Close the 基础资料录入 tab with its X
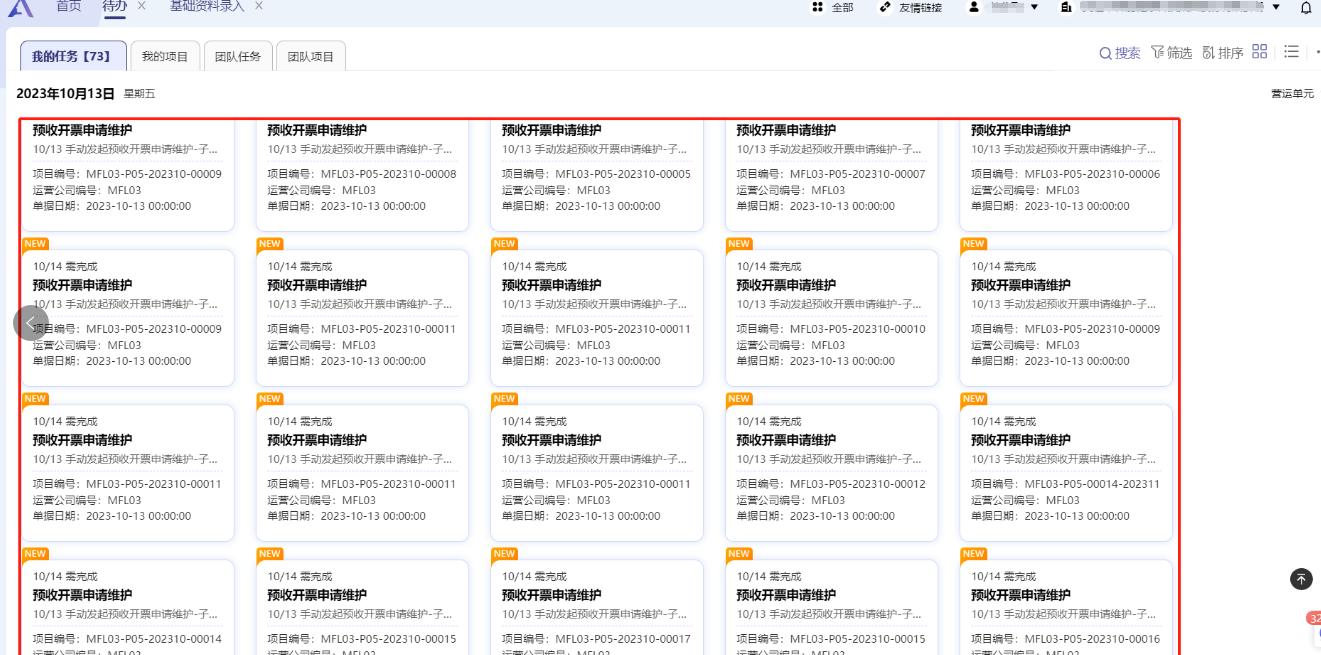 tap(259, 6)
